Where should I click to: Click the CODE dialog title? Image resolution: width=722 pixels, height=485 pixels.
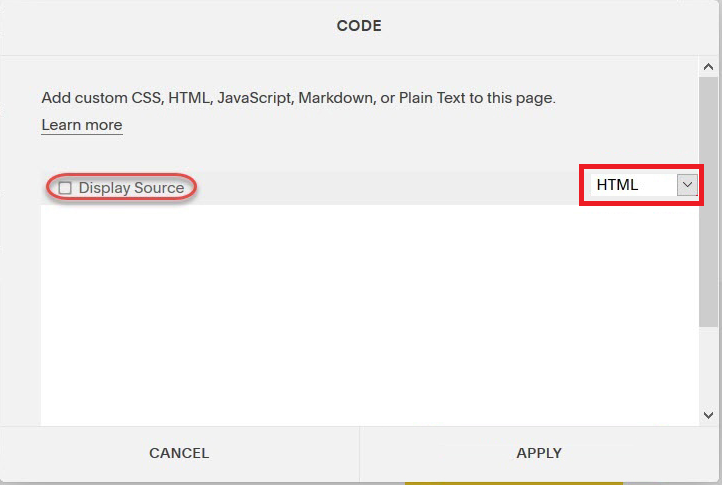point(359,26)
